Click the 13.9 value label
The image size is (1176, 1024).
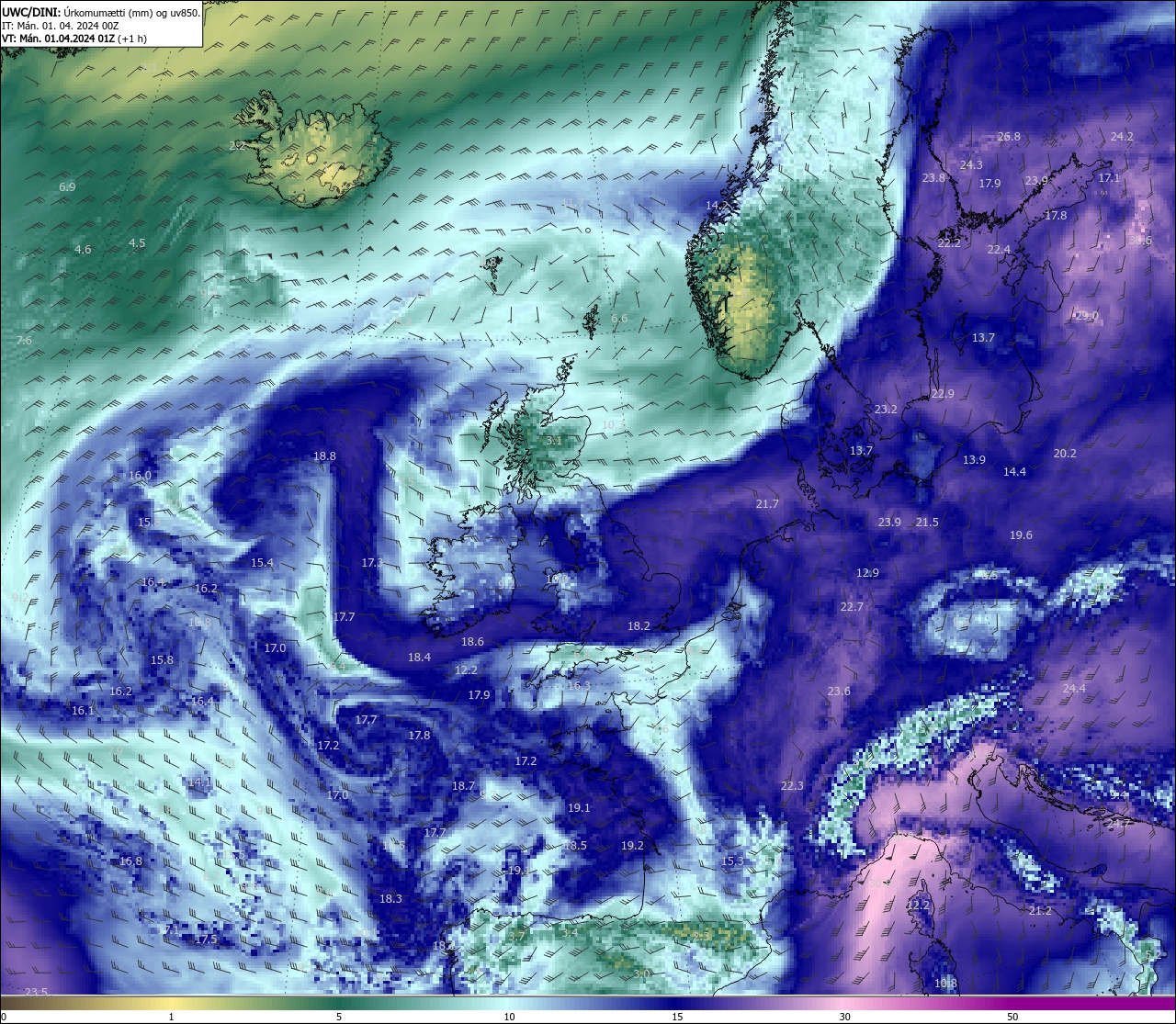[x=974, y=460]
